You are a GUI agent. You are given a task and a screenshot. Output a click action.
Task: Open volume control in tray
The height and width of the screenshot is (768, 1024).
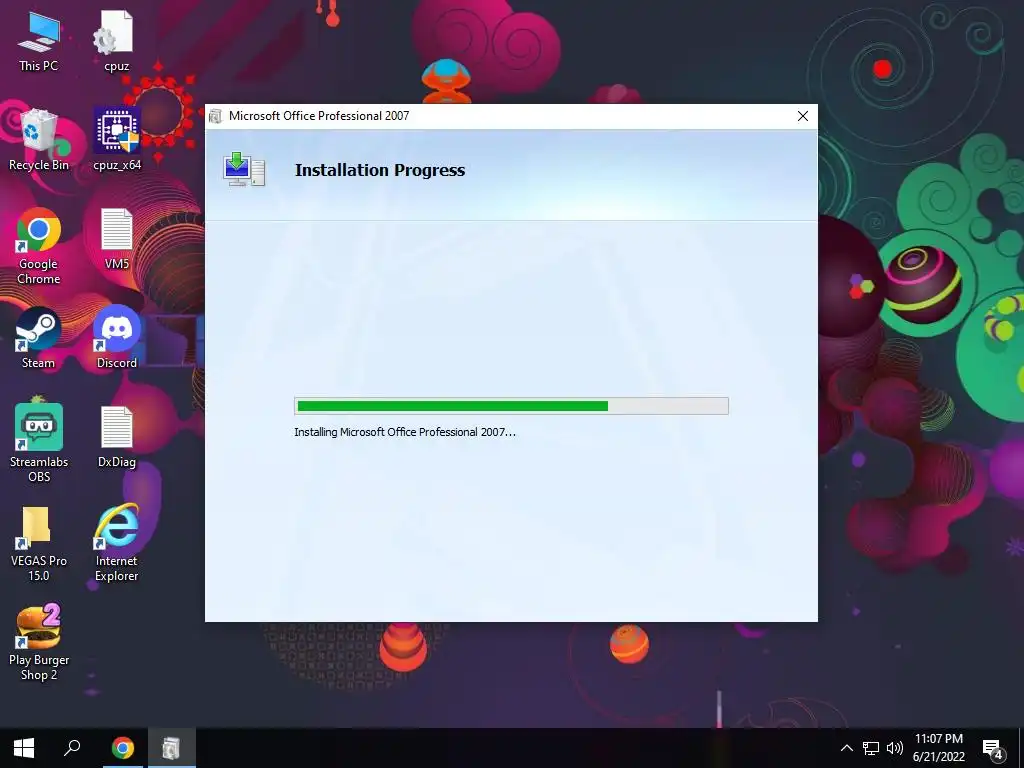(895, 748)
